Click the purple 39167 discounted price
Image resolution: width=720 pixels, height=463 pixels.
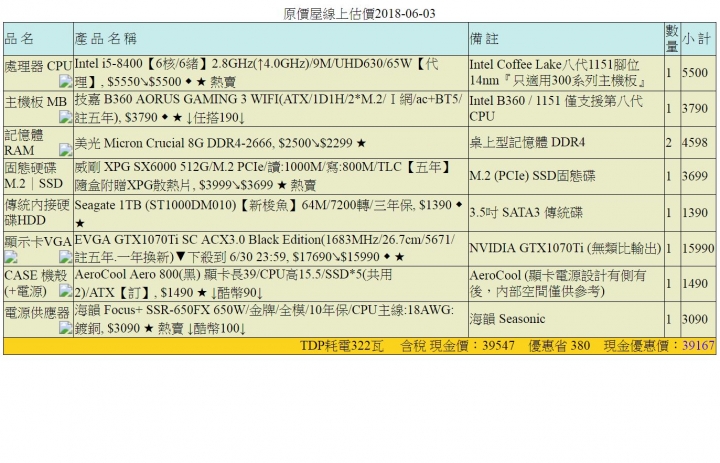(698, 346)
